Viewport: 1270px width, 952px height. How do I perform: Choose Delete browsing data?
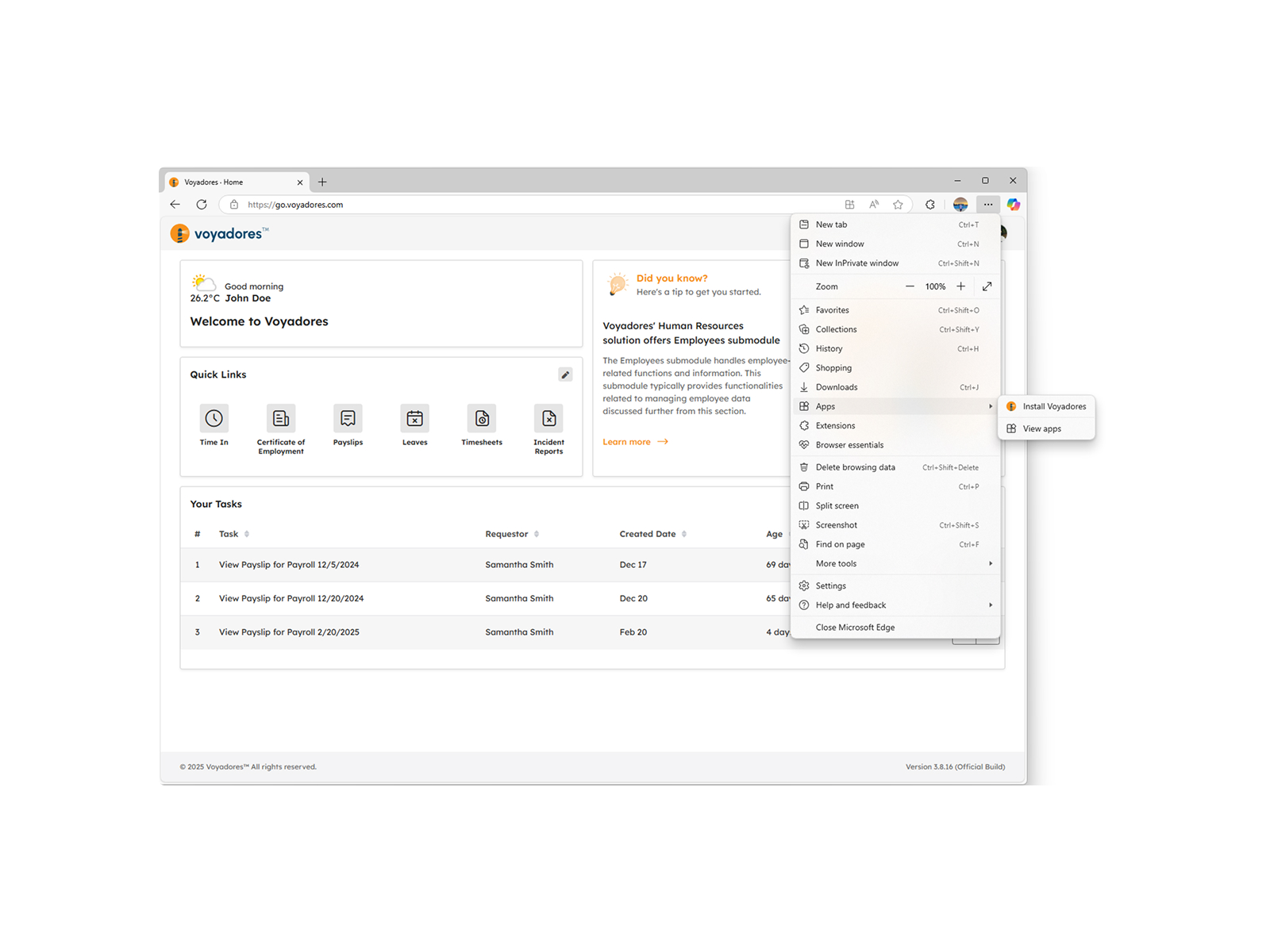click(895, 467)
